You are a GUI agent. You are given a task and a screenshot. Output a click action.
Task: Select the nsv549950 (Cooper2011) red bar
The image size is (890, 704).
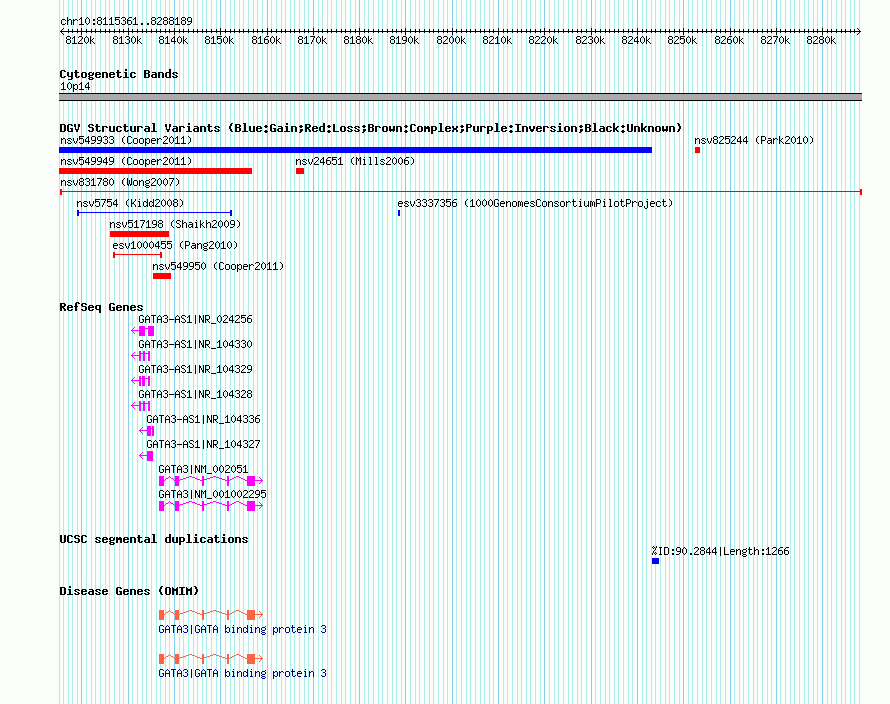pos(162,276)
